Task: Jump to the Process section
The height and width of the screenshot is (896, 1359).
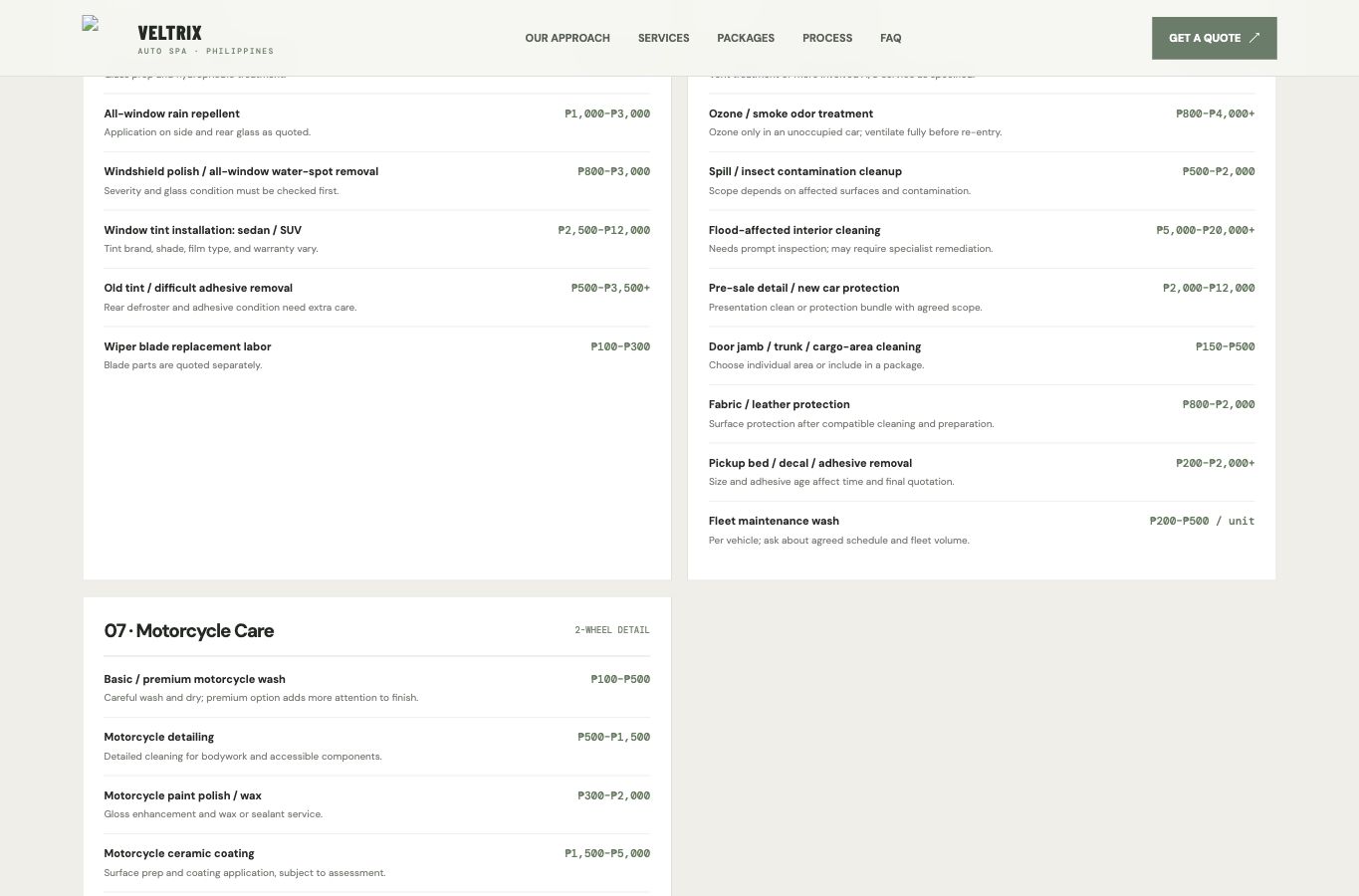Action: [827, 38]
